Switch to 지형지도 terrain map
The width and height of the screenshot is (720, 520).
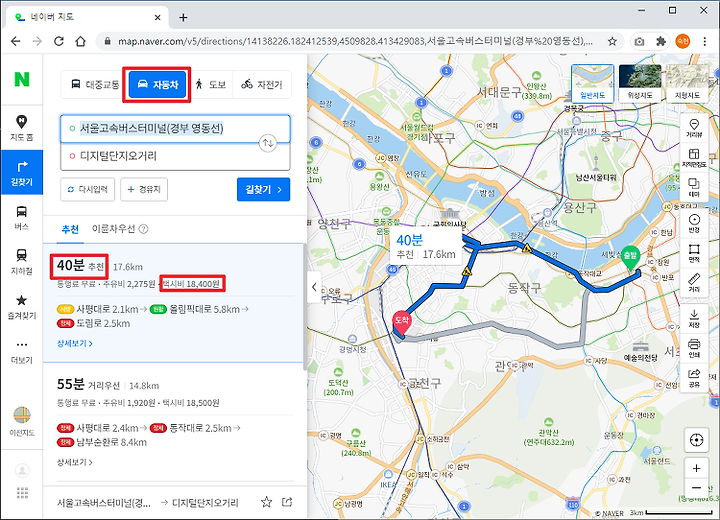(687, 84)
